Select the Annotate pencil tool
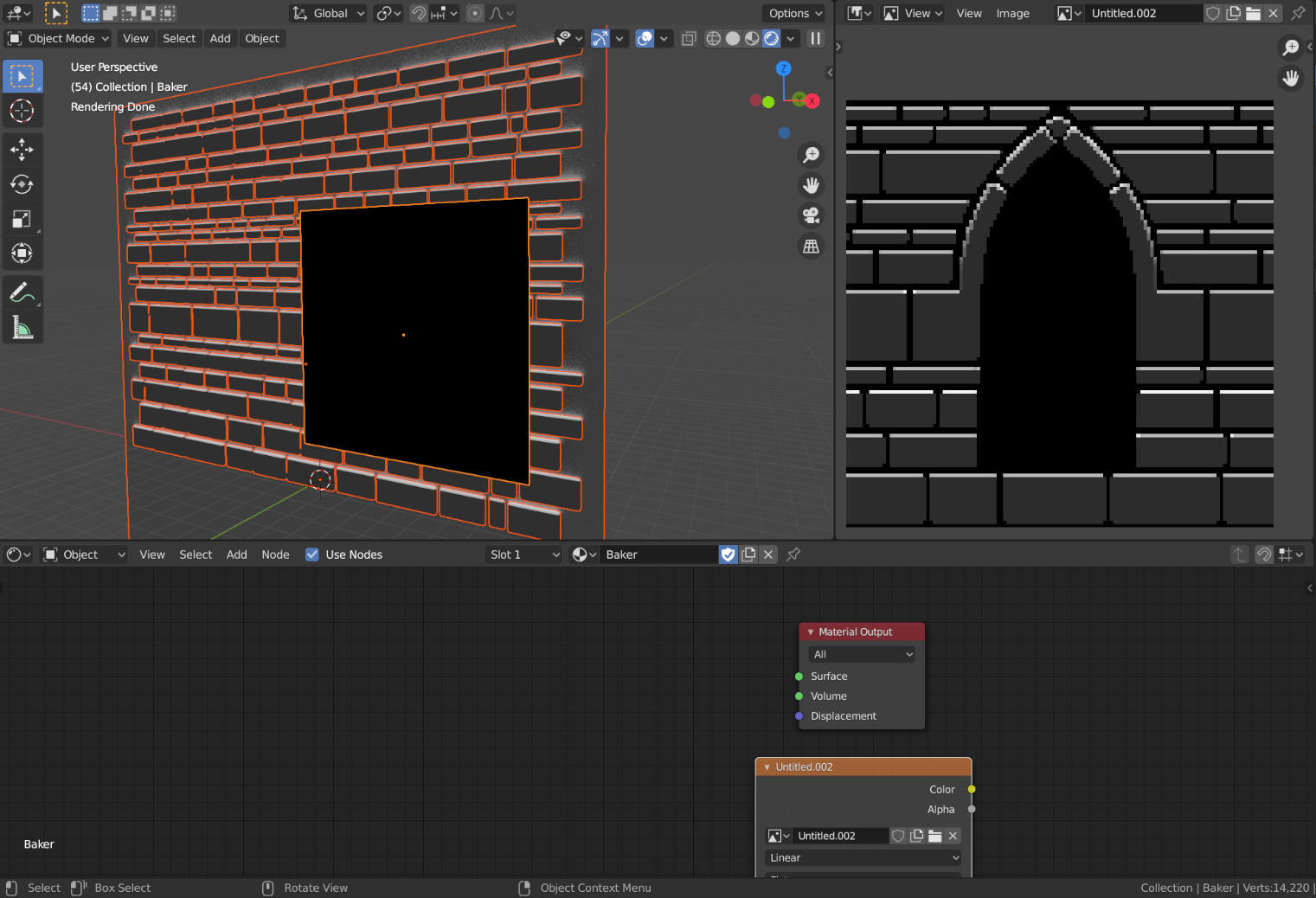The width and height of the screenshot is (1316, 898). coord(22,292)
